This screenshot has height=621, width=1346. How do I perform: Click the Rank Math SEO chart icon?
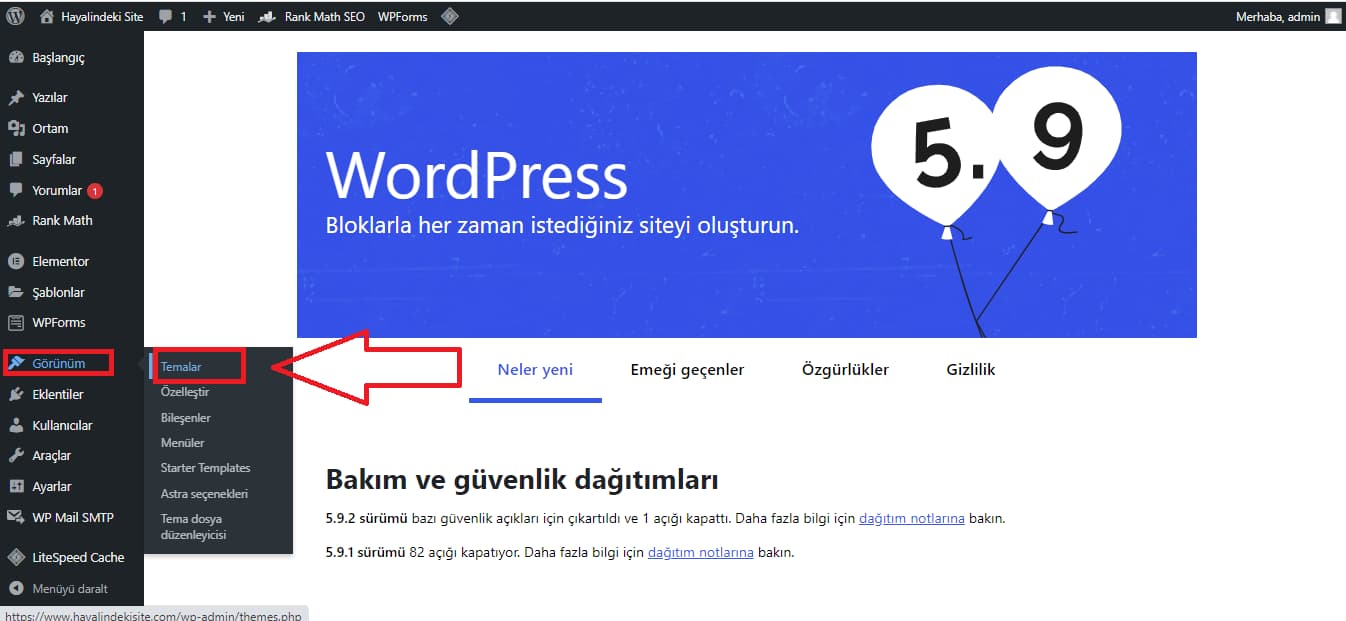coord(267,17)
